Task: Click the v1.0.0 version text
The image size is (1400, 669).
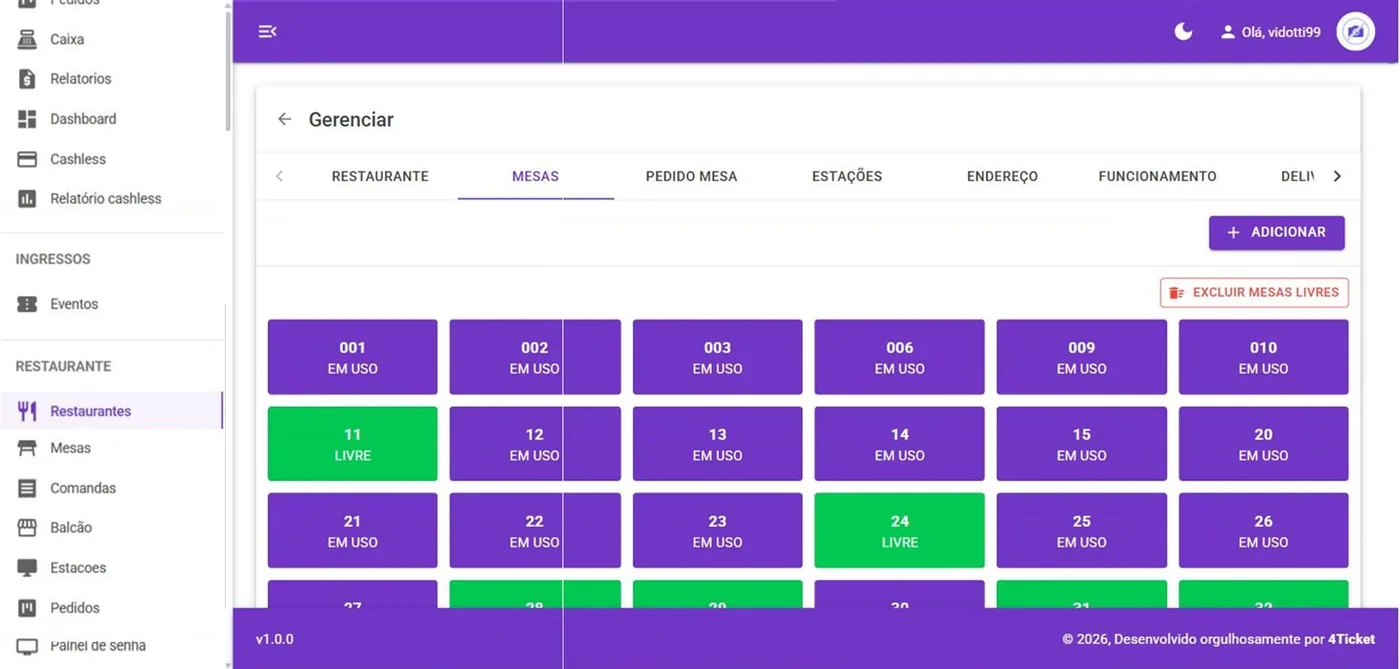Action: pyautogui.click(x=275, y=639)
